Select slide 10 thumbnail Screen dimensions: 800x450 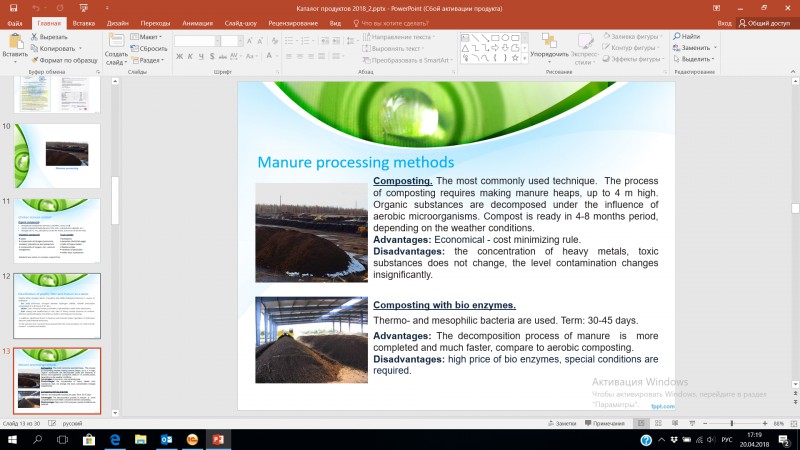tap(57, 156)
